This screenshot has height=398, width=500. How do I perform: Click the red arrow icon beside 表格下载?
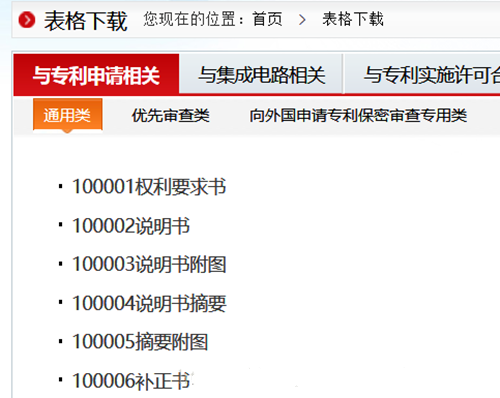coord(27,20)
